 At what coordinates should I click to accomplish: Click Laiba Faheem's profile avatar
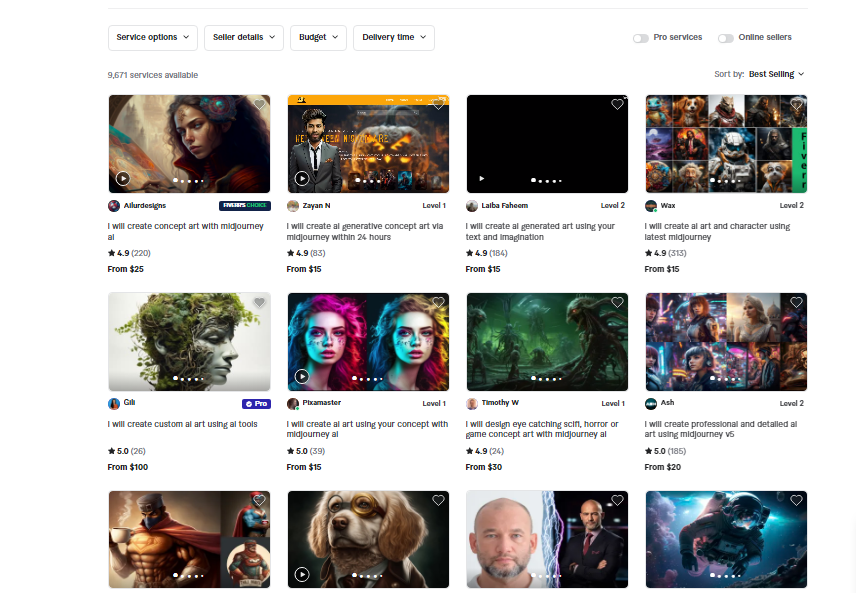pos(472,206)
